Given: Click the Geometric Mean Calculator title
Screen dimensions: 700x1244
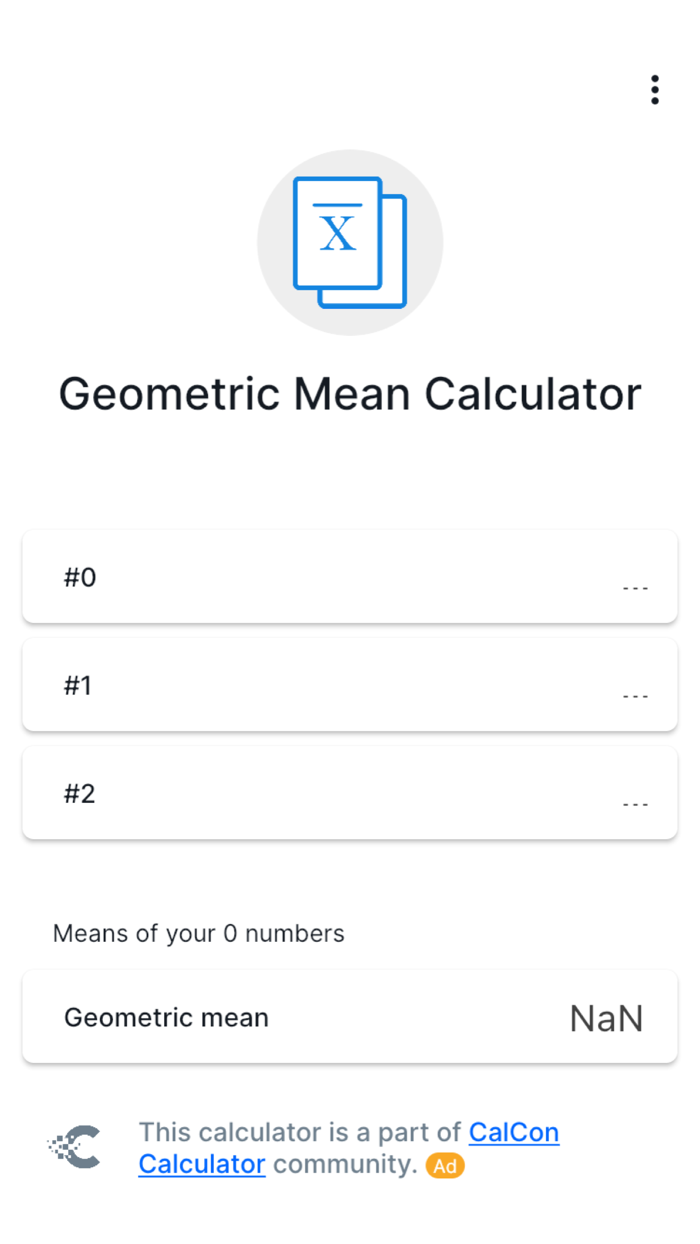Looking at the screenshot, I should coord(350,393).
